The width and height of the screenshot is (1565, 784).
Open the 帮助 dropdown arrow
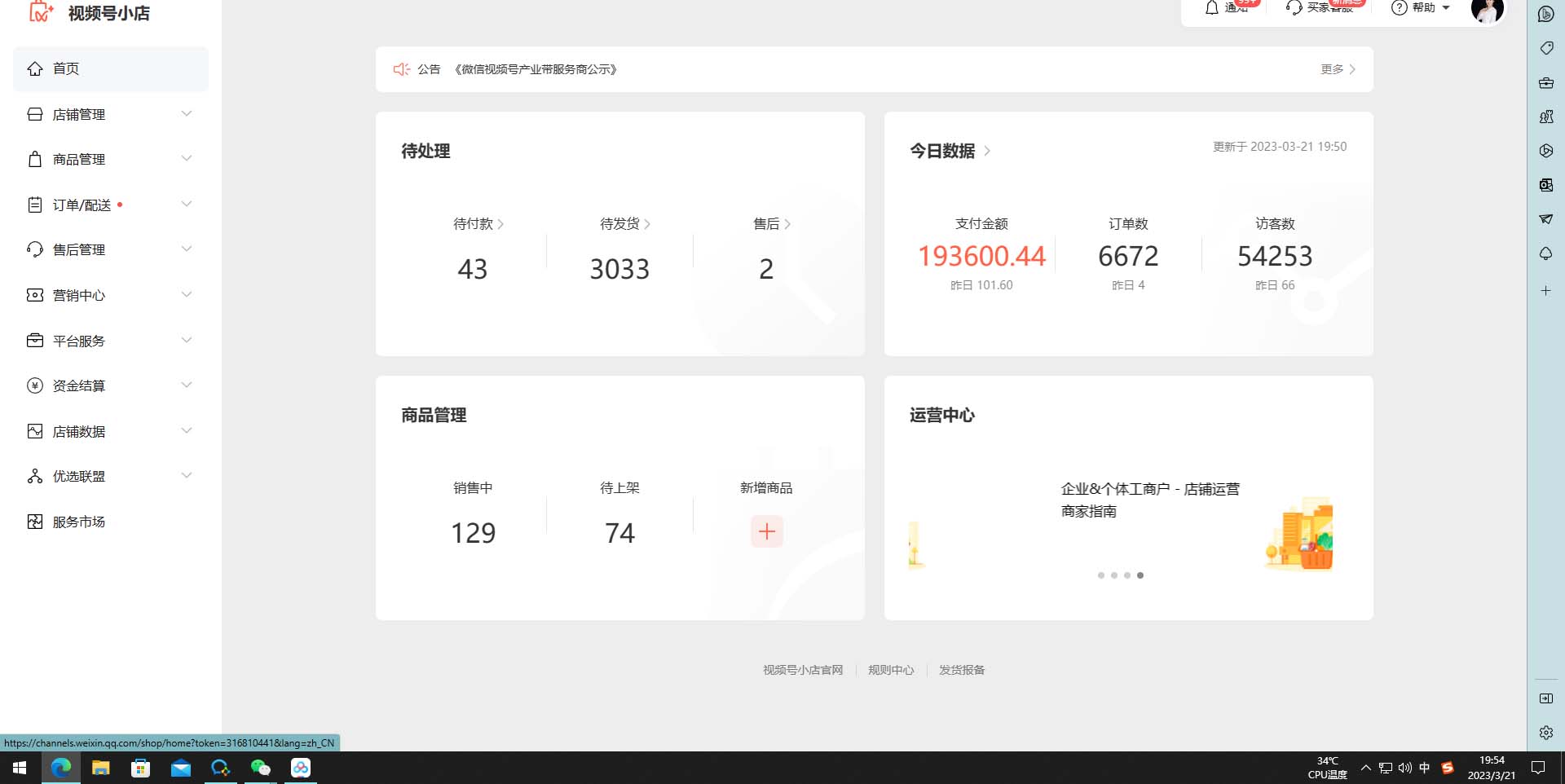[x=1447, y=7]
